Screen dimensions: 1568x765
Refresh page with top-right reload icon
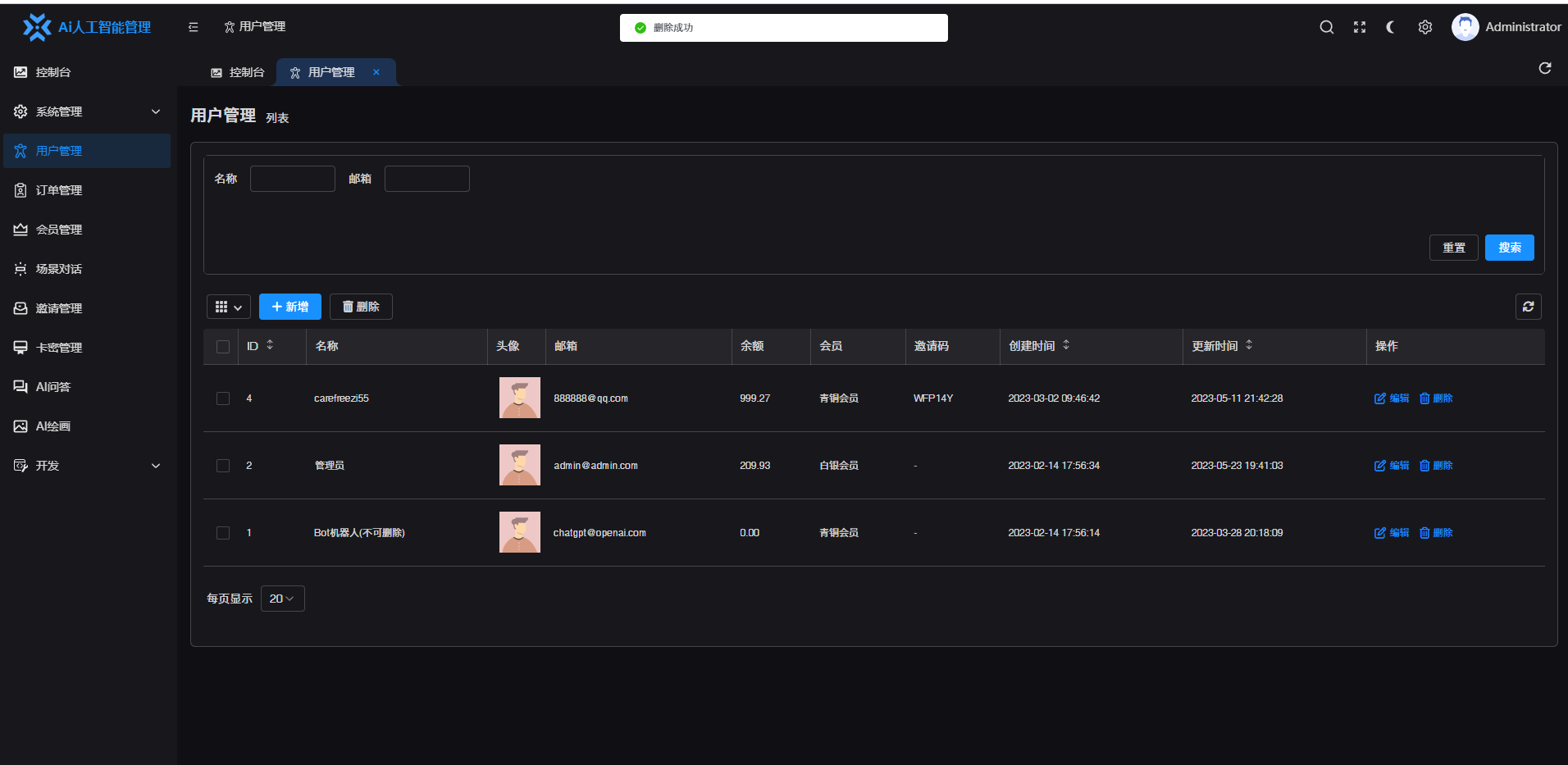(1544, 68)
